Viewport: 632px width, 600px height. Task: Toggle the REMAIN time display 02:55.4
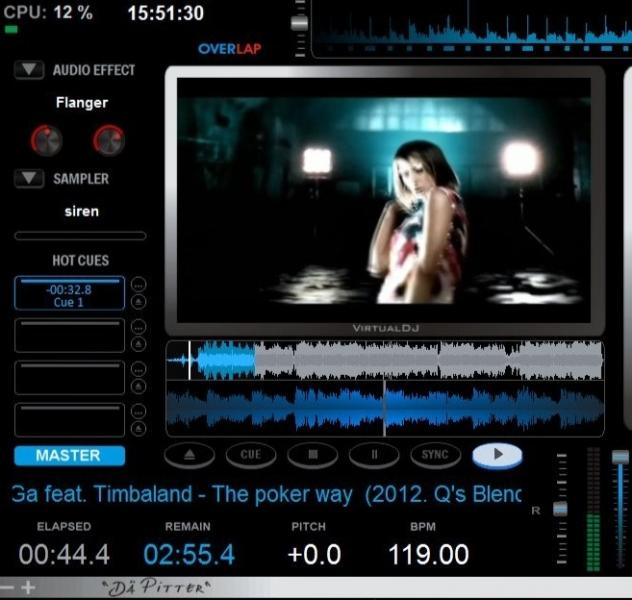[189, 554]
